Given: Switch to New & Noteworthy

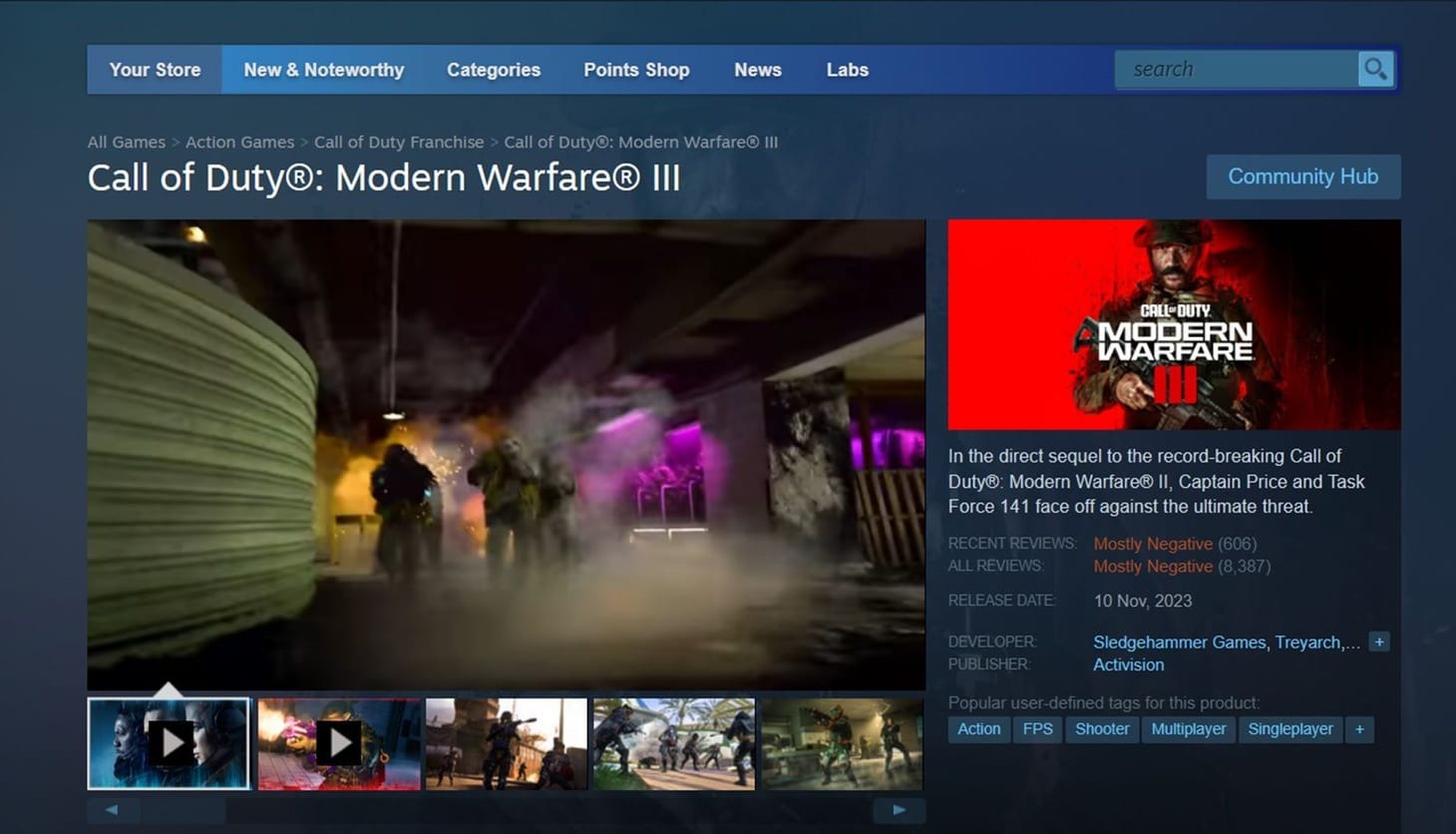Looking at the screenshot, I should [323, 70].
